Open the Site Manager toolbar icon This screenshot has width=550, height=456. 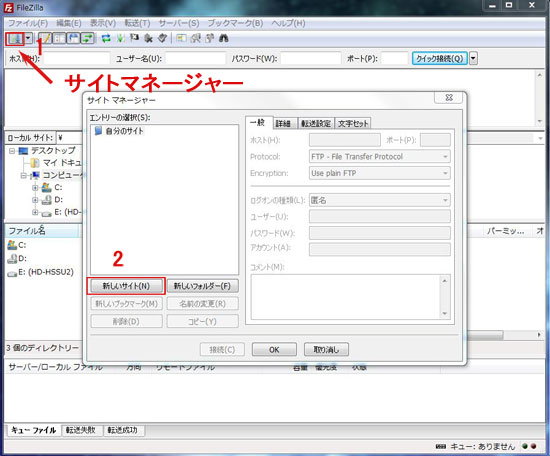click(15, 38)
